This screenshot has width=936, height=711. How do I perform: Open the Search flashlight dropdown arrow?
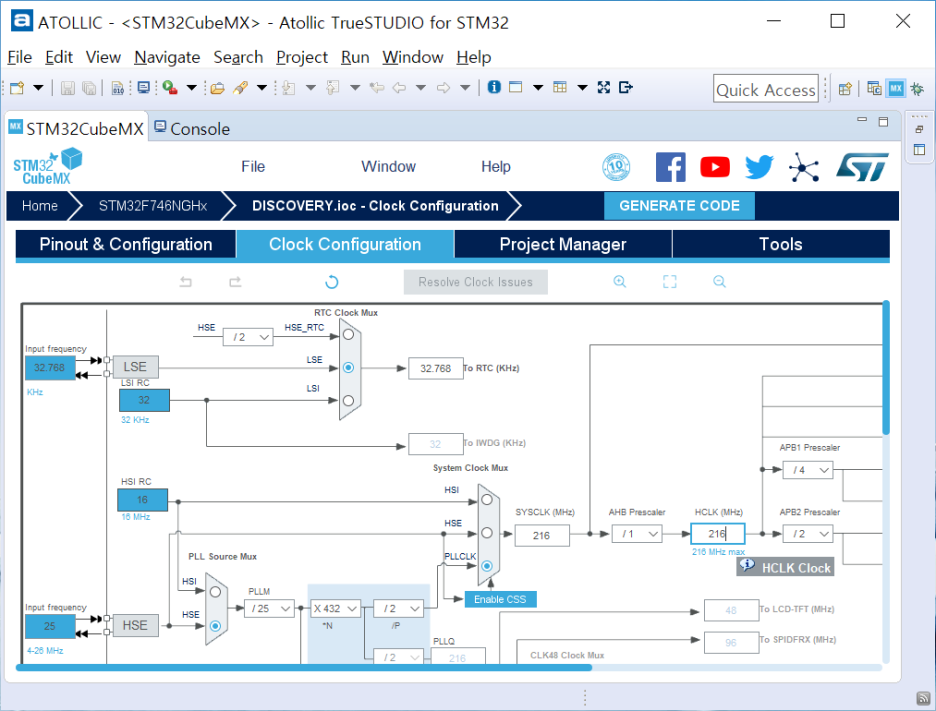click(261, 88)
